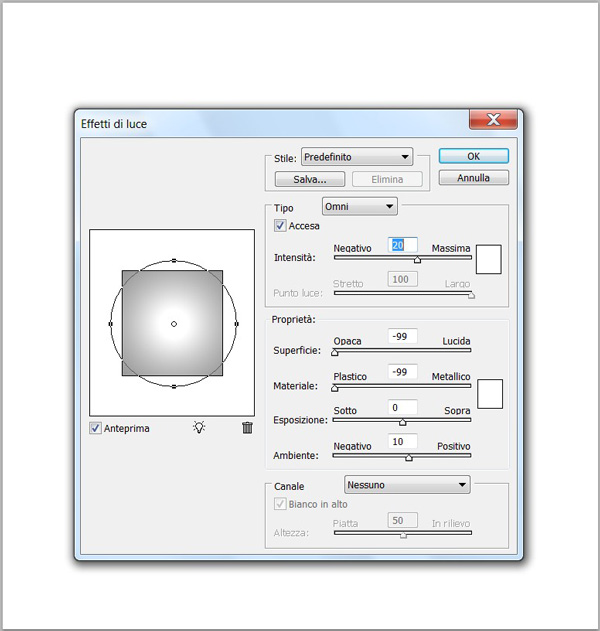Uncheck the Accesa checkbox

[x=280, y=226]
